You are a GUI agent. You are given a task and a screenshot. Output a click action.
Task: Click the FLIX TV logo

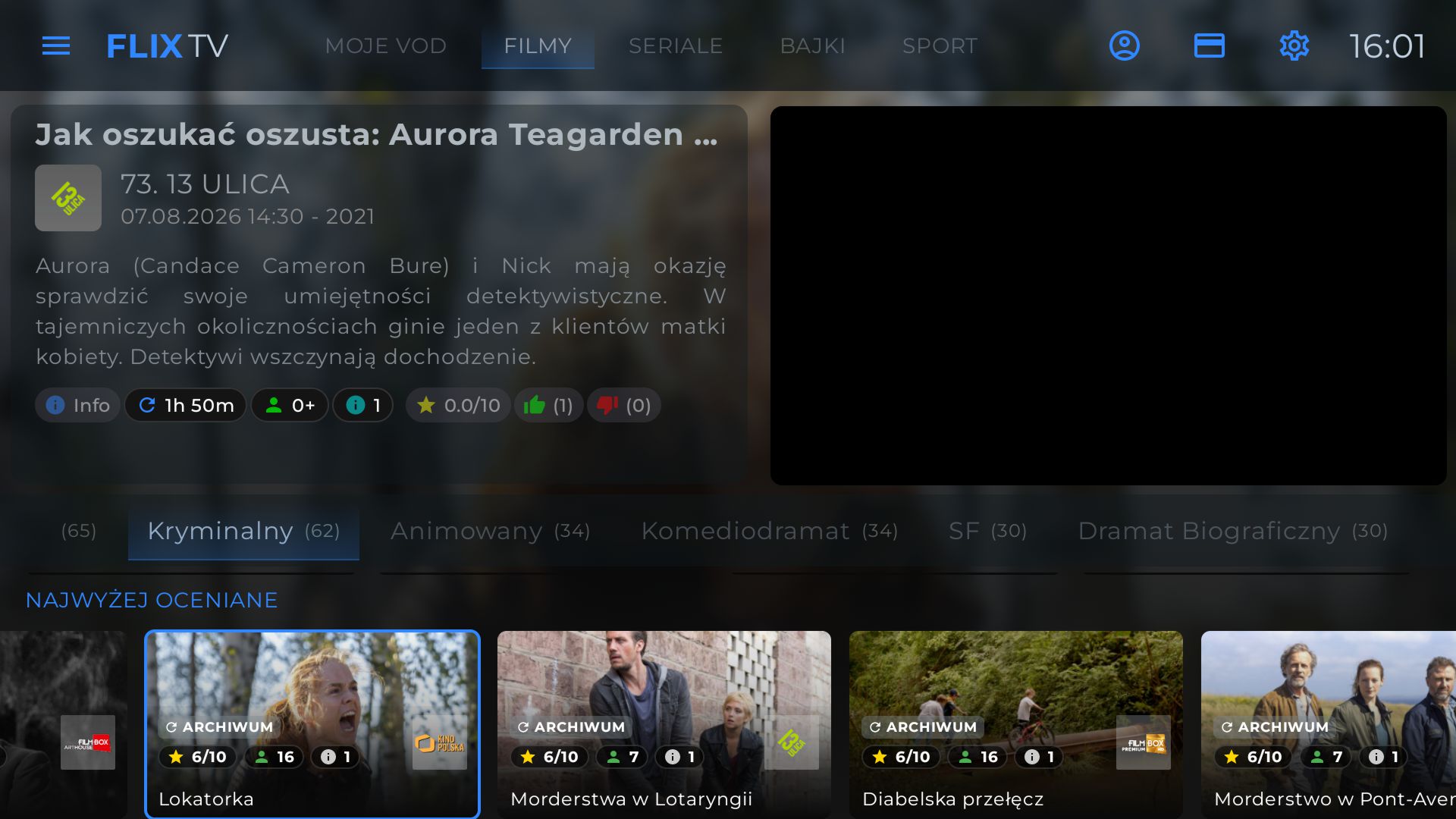pos(167,46)
